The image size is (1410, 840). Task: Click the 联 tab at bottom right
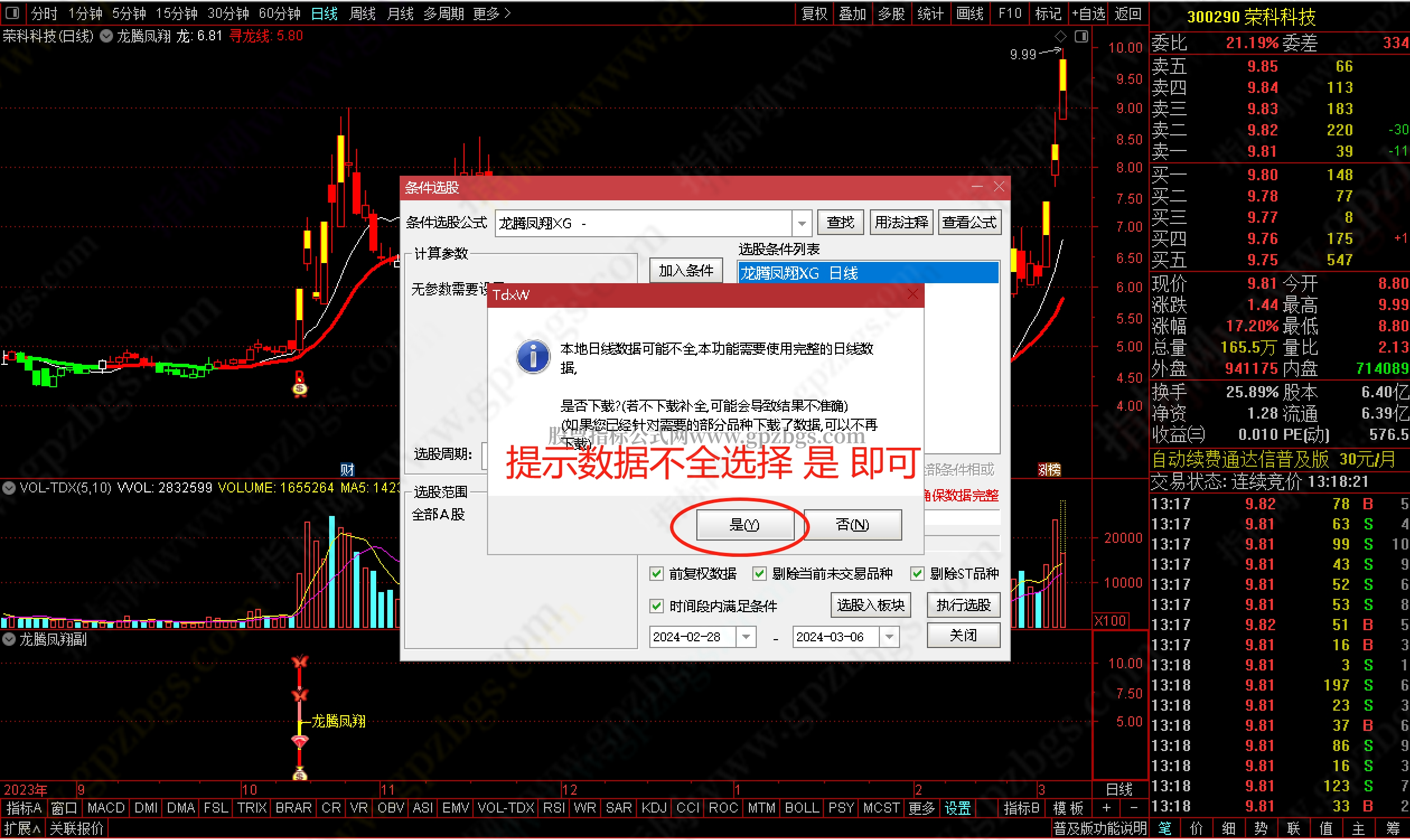coord(1294,829)
